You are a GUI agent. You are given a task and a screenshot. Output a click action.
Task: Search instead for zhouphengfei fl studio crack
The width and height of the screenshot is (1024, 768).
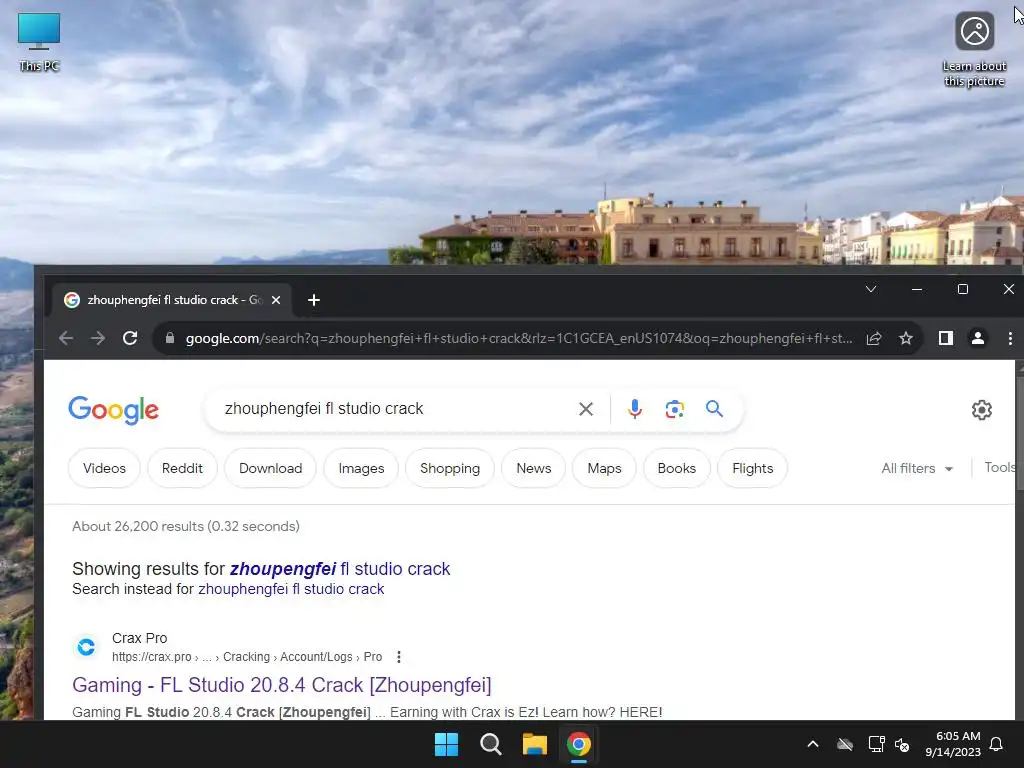tap(291, 589)
